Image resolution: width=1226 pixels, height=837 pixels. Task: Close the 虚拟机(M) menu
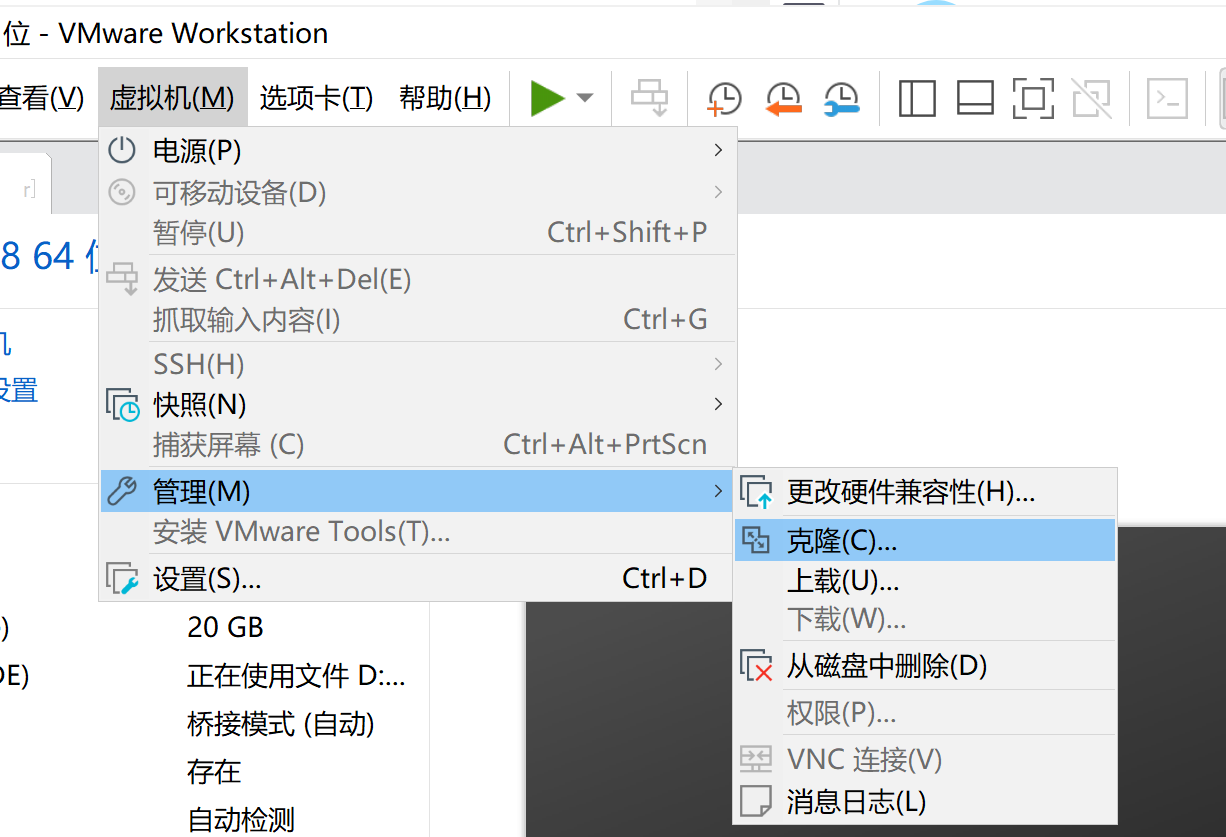coord(172,98)
